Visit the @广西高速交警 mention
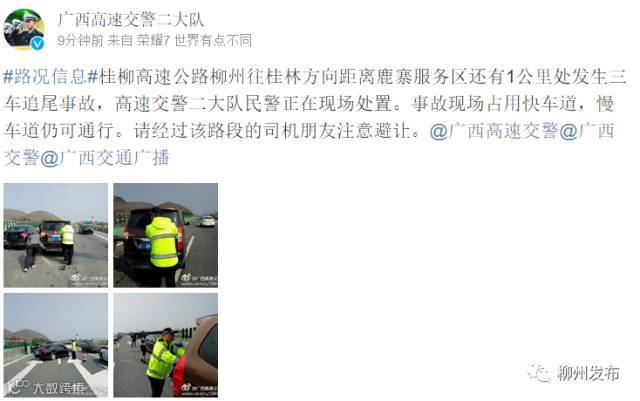The image size is (640, 401). [x=494, y=131]
